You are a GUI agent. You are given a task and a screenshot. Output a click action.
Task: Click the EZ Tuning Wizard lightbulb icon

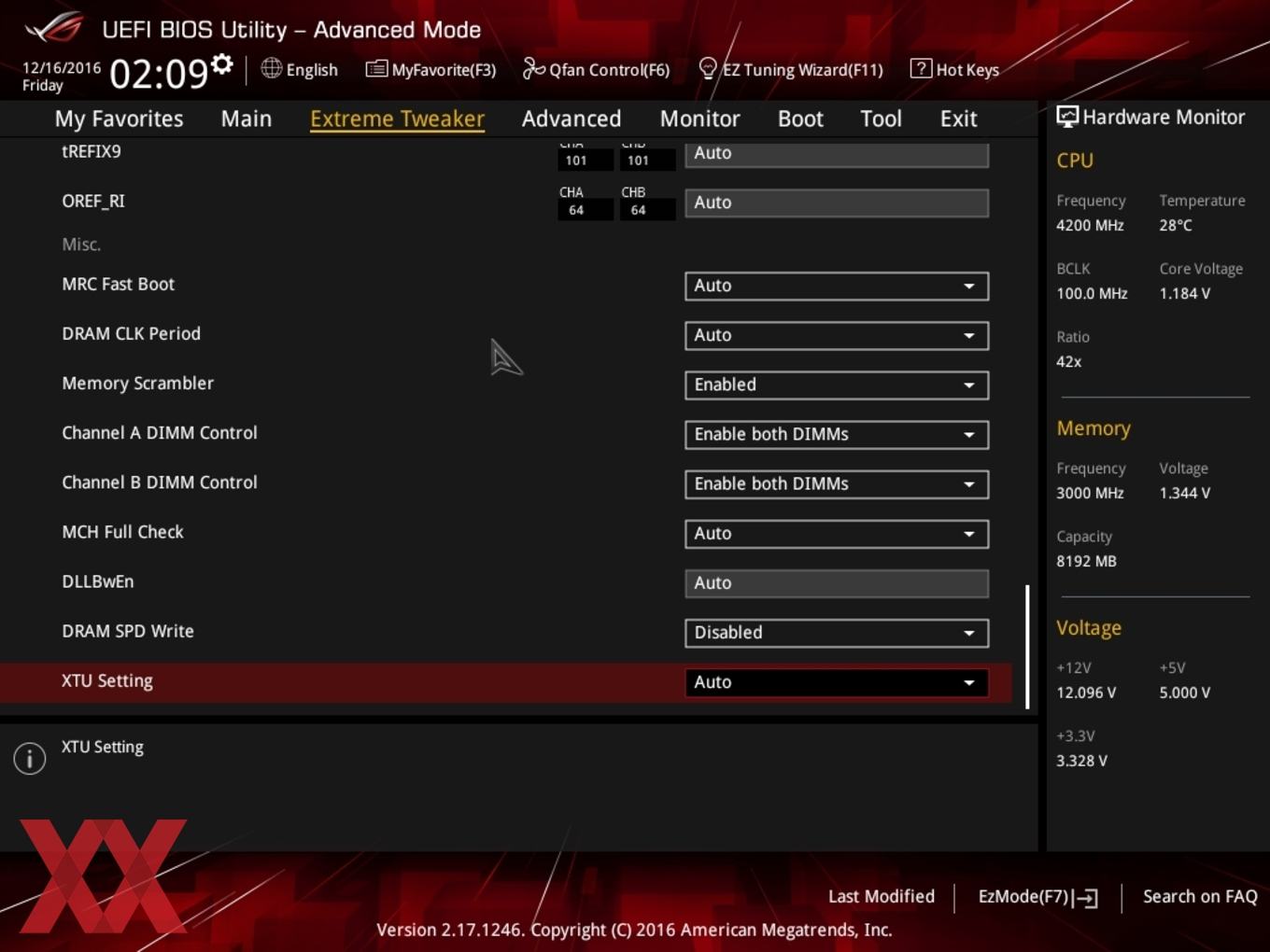tap(708, 68)
